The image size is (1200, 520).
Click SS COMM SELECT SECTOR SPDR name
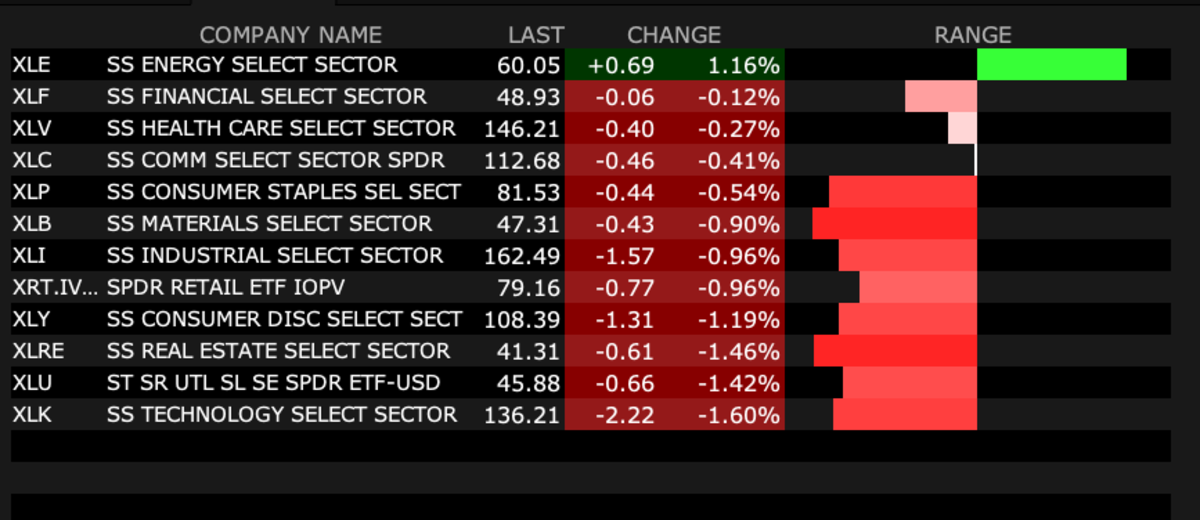(276, 161)
